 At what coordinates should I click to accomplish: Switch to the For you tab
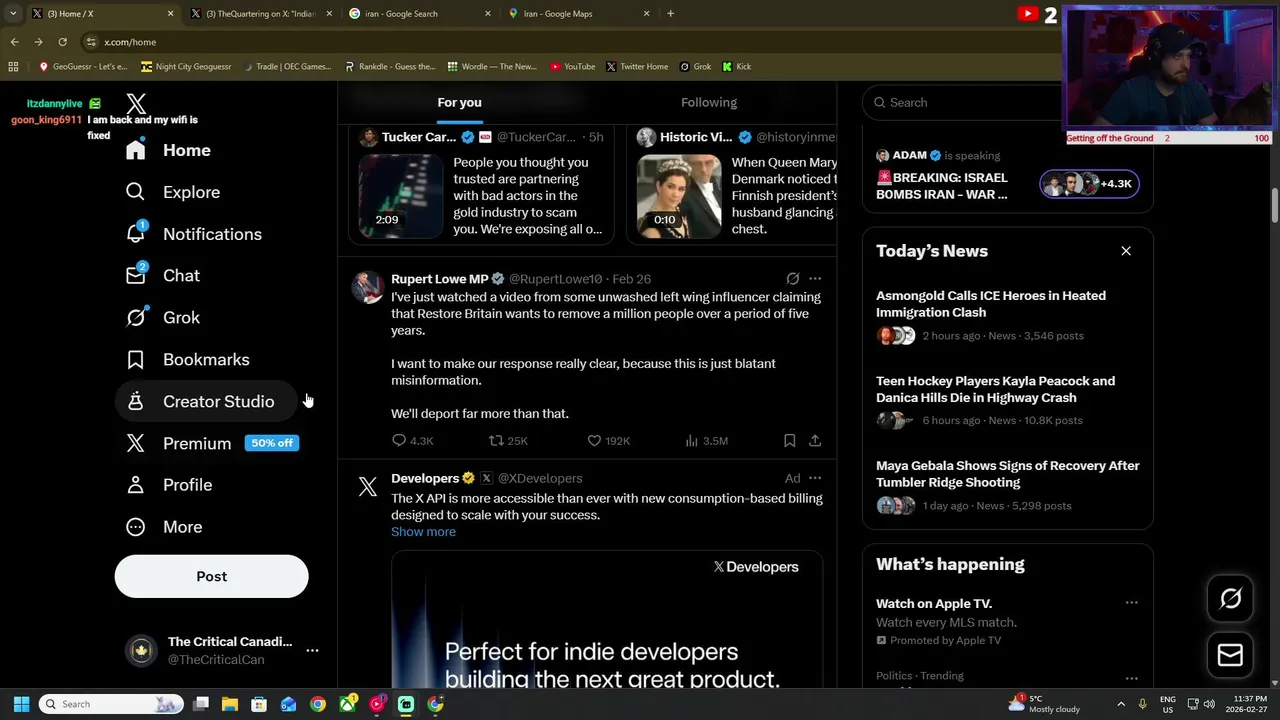point(459,102)
